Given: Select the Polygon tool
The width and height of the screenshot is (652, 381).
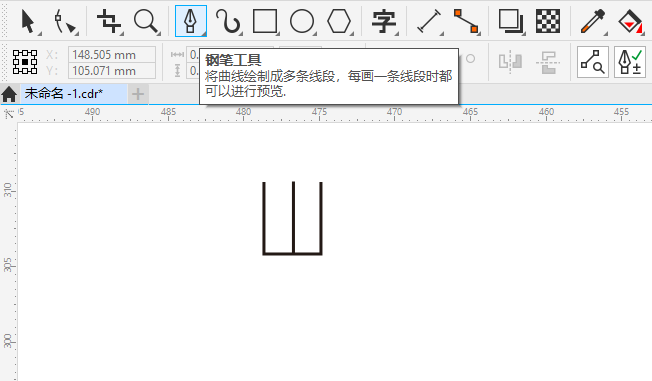Looking at the screenshot, I should click(x=339, y=21).
